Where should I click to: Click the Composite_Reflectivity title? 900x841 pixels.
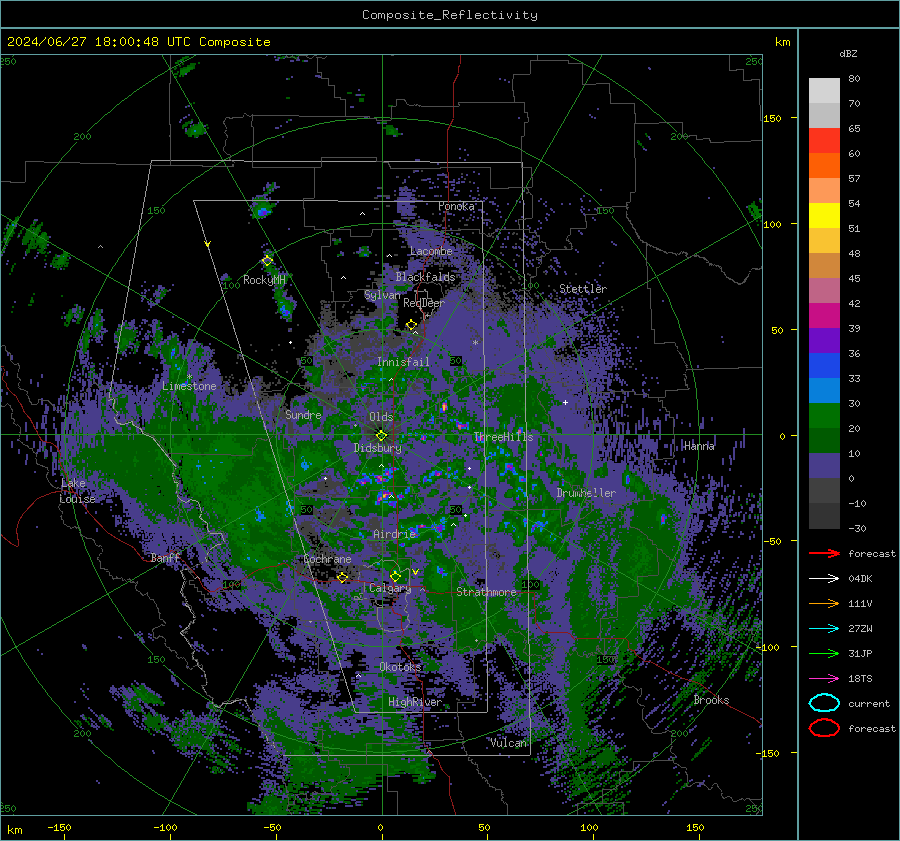tap(449, 15)
